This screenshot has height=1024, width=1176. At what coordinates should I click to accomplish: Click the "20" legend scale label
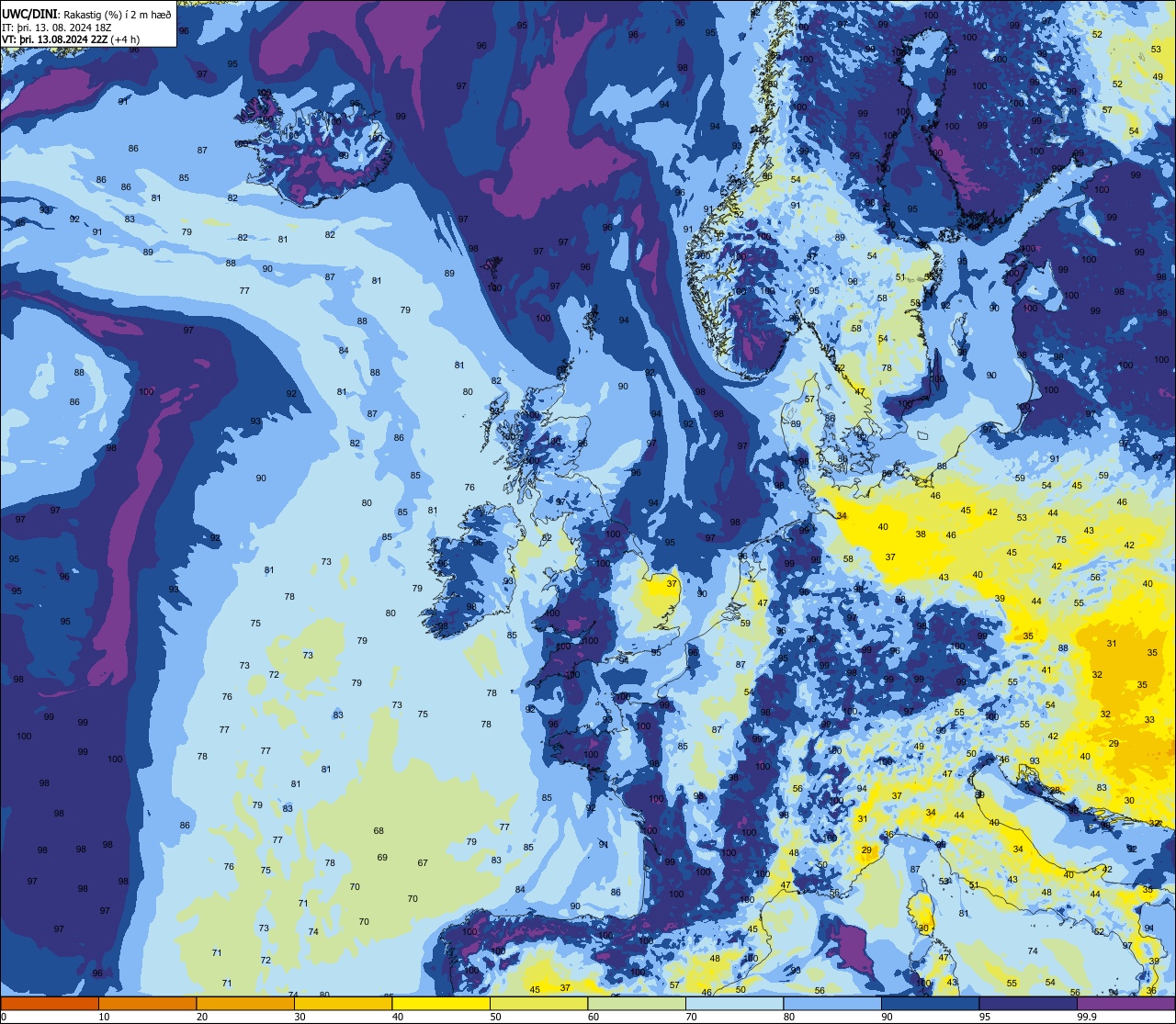coord(202,1017)
